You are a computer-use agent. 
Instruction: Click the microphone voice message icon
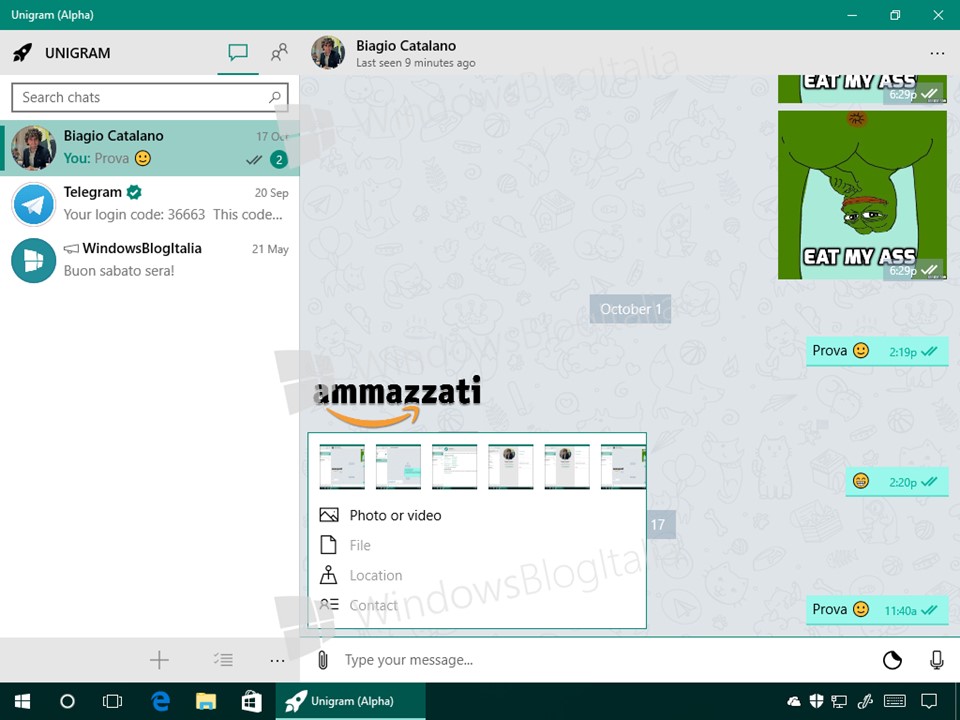[936, 660]
